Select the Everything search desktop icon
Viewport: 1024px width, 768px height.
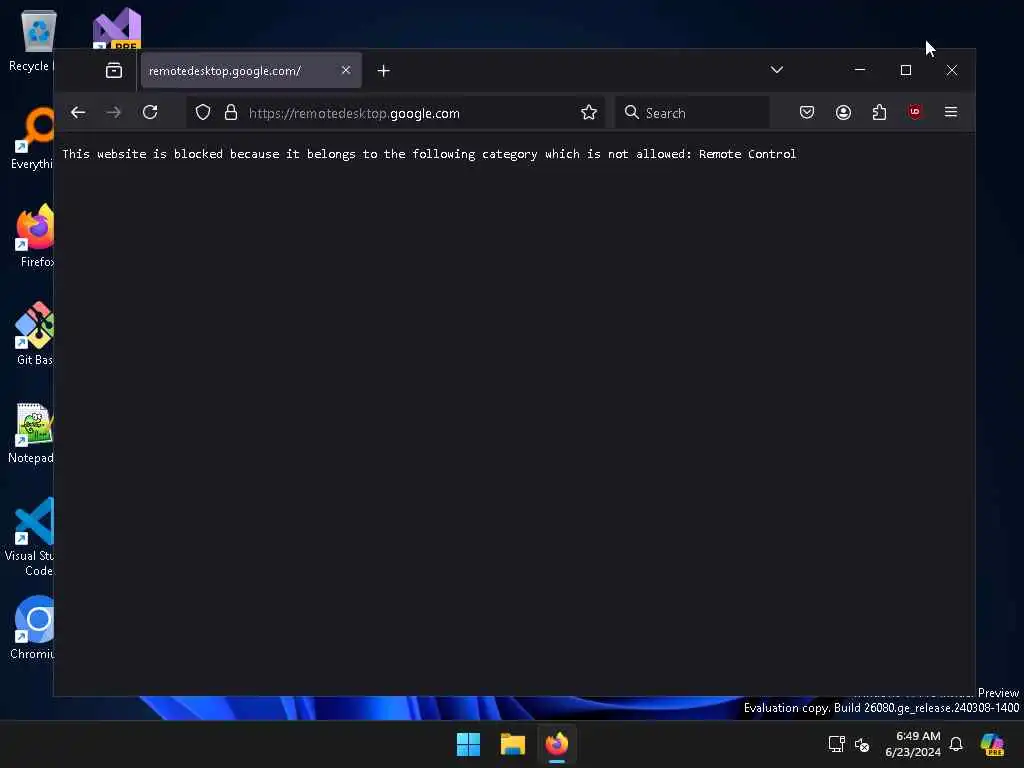coord(31,138)
